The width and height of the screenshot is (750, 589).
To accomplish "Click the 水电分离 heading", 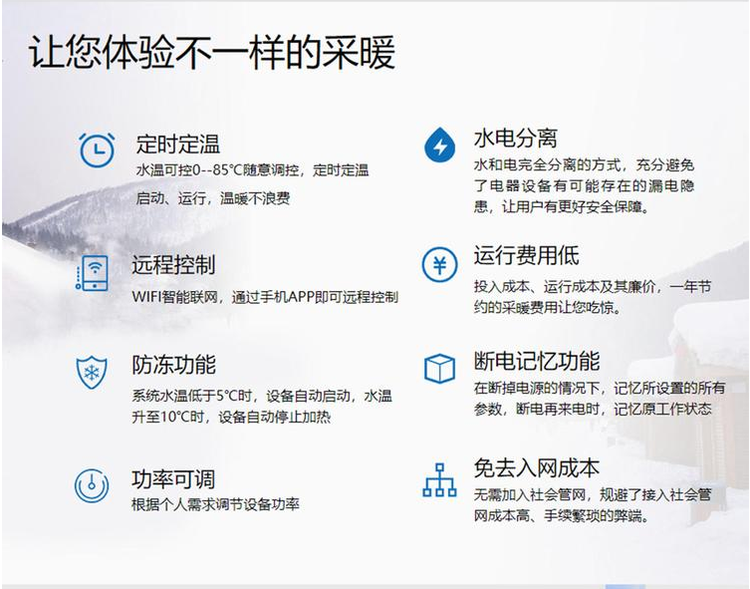I will [516, 138].
